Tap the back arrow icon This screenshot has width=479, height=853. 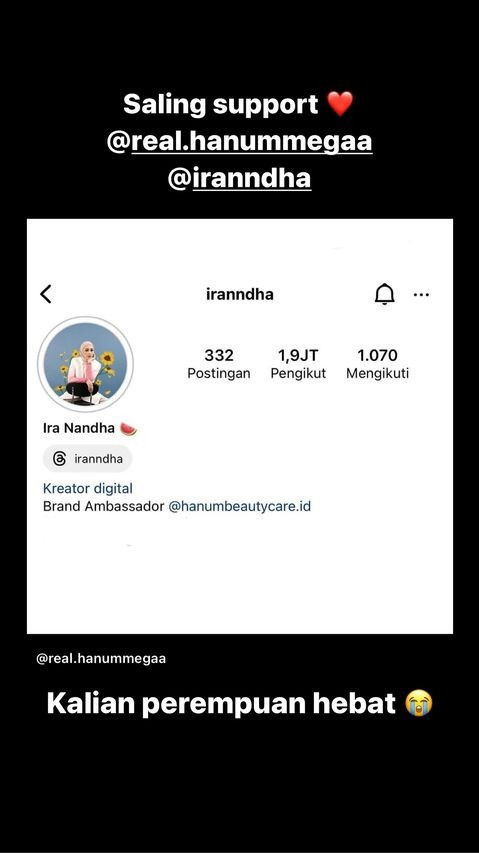pos(46,294)
